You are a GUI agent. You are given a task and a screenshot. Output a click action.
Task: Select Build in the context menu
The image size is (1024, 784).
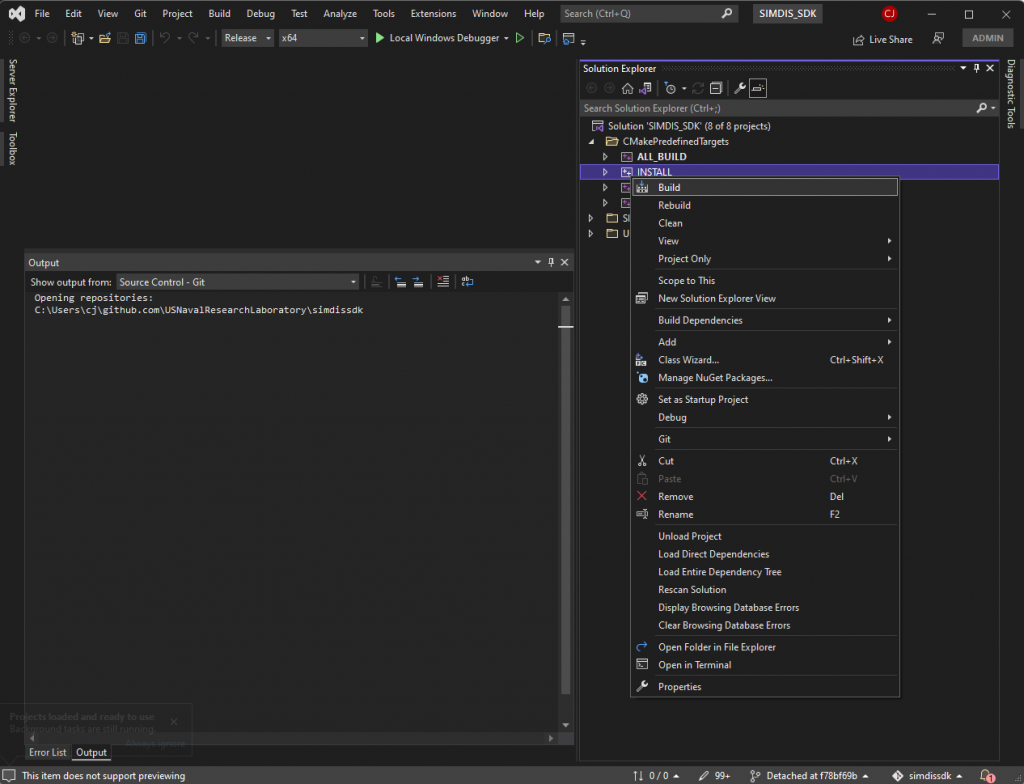[765, 188]
